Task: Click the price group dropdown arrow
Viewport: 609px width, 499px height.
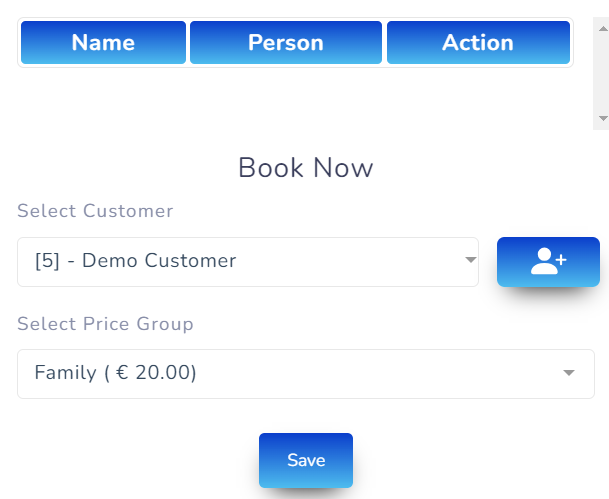Action: click(x=569, y=373)
